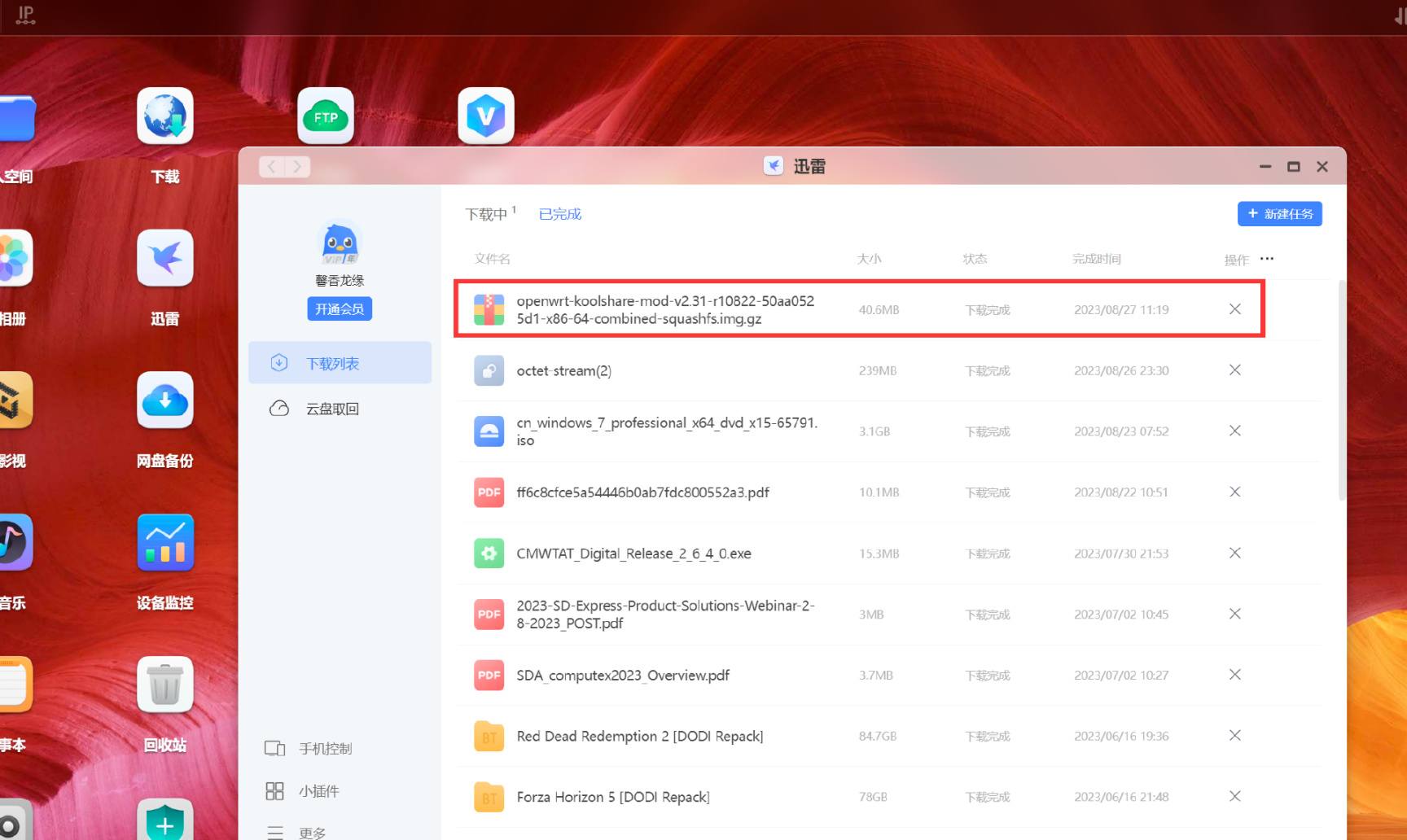Open the 下载 desktop app icon
Viewport: 1407px width, 840px height.
click(165, 116)
